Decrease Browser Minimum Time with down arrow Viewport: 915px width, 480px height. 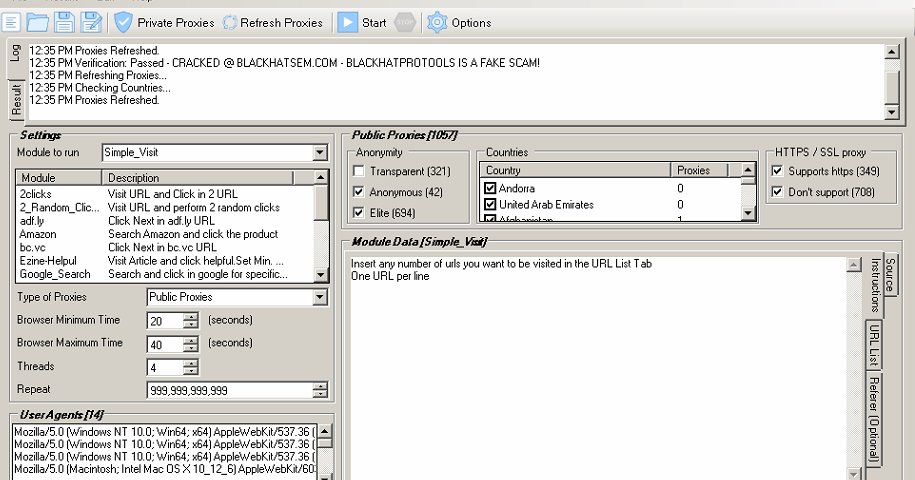pos(191,324)
